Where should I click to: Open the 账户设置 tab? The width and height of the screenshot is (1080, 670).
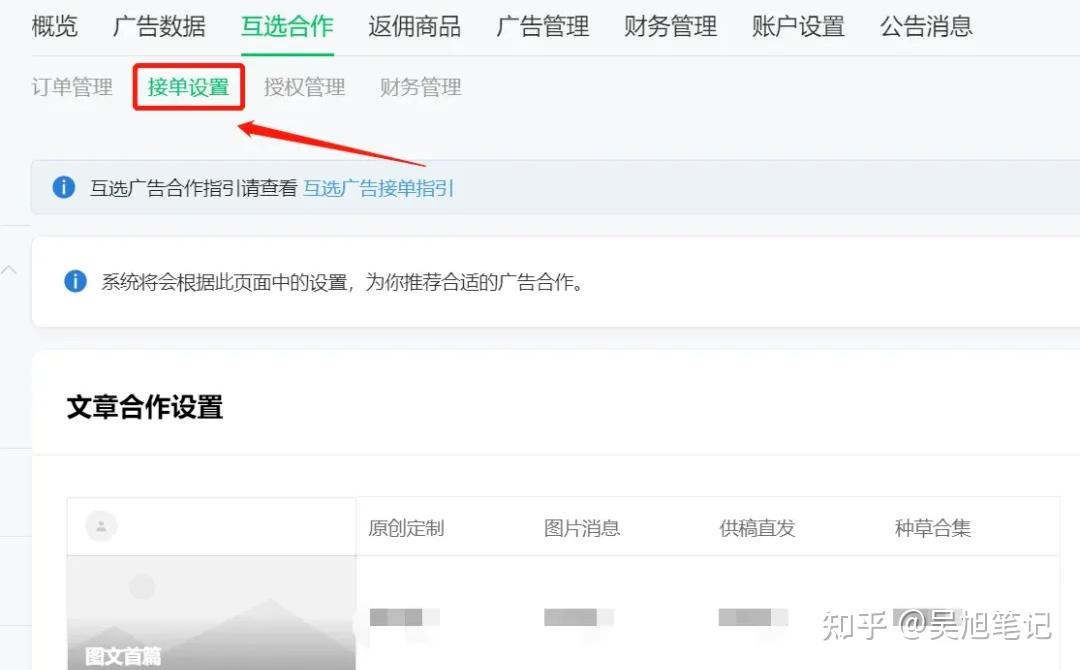(x=798, y=27)
